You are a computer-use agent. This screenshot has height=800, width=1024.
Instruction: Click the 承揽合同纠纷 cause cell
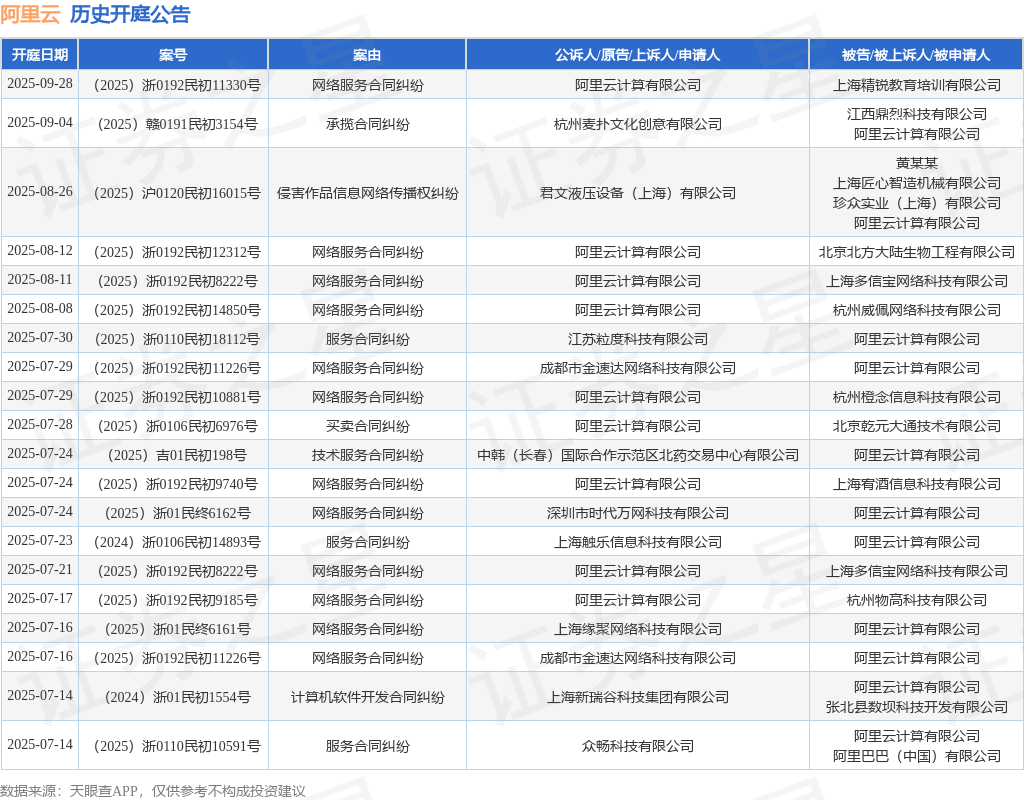click(367, 124)
